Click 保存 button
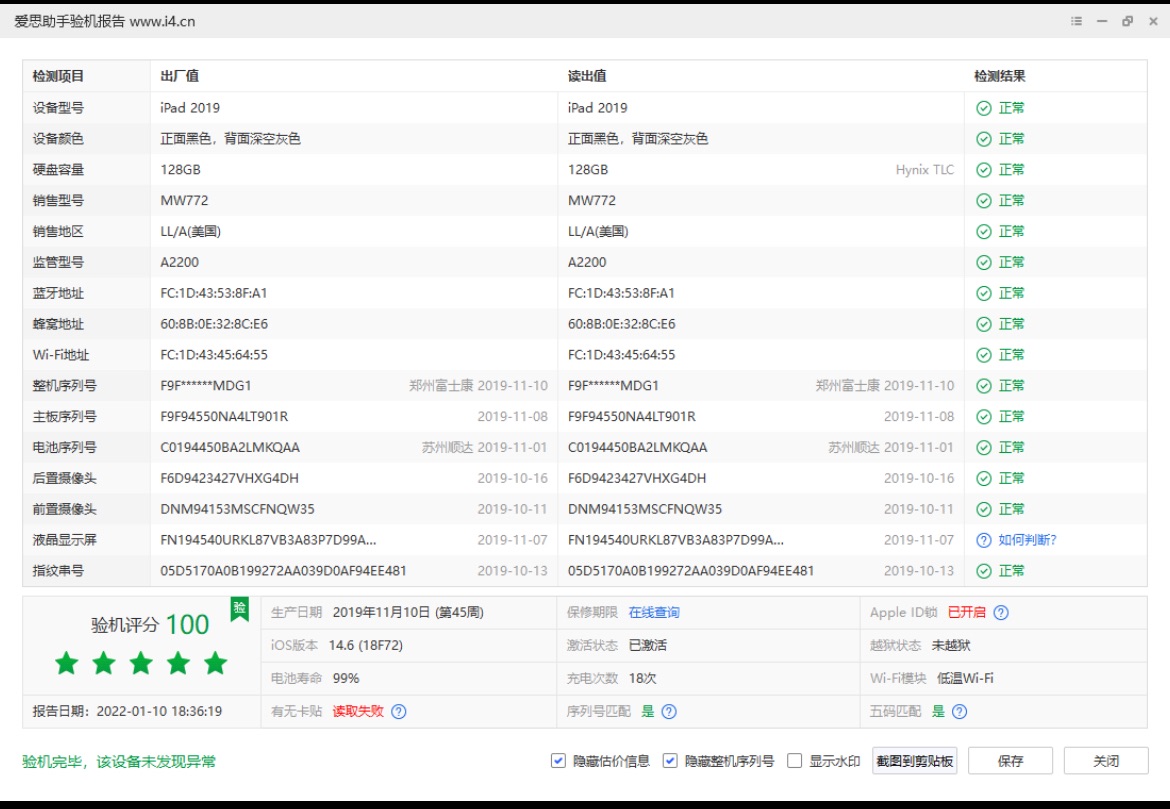 pos(1010,761)
